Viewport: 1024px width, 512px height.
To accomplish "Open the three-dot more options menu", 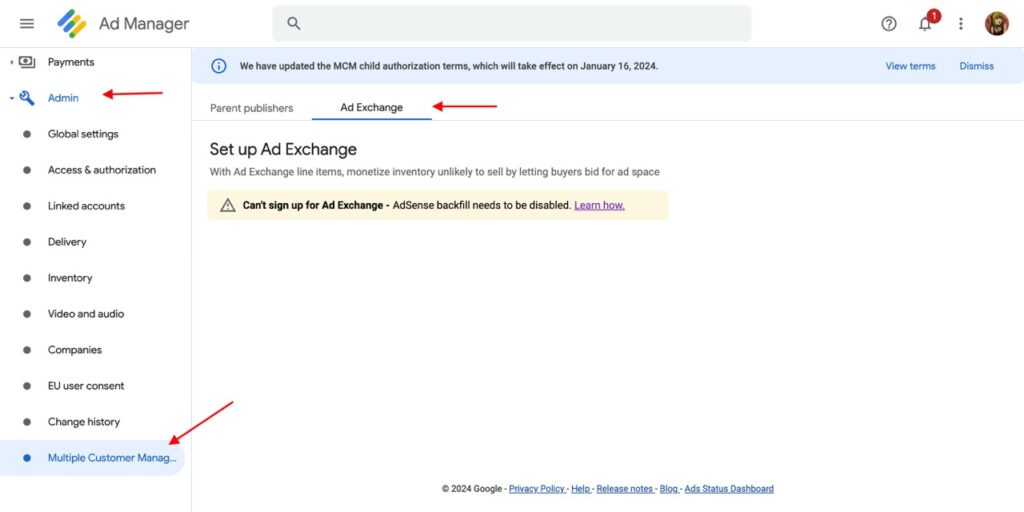I will point(961,24).
